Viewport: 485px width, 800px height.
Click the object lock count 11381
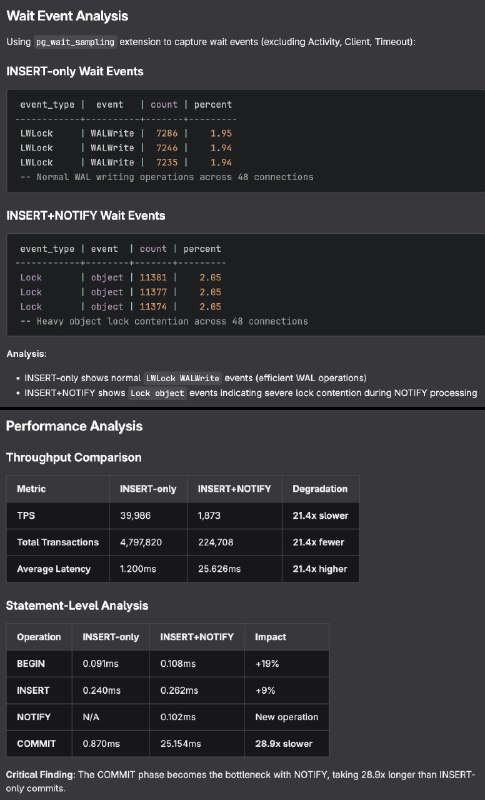[153, 278]
